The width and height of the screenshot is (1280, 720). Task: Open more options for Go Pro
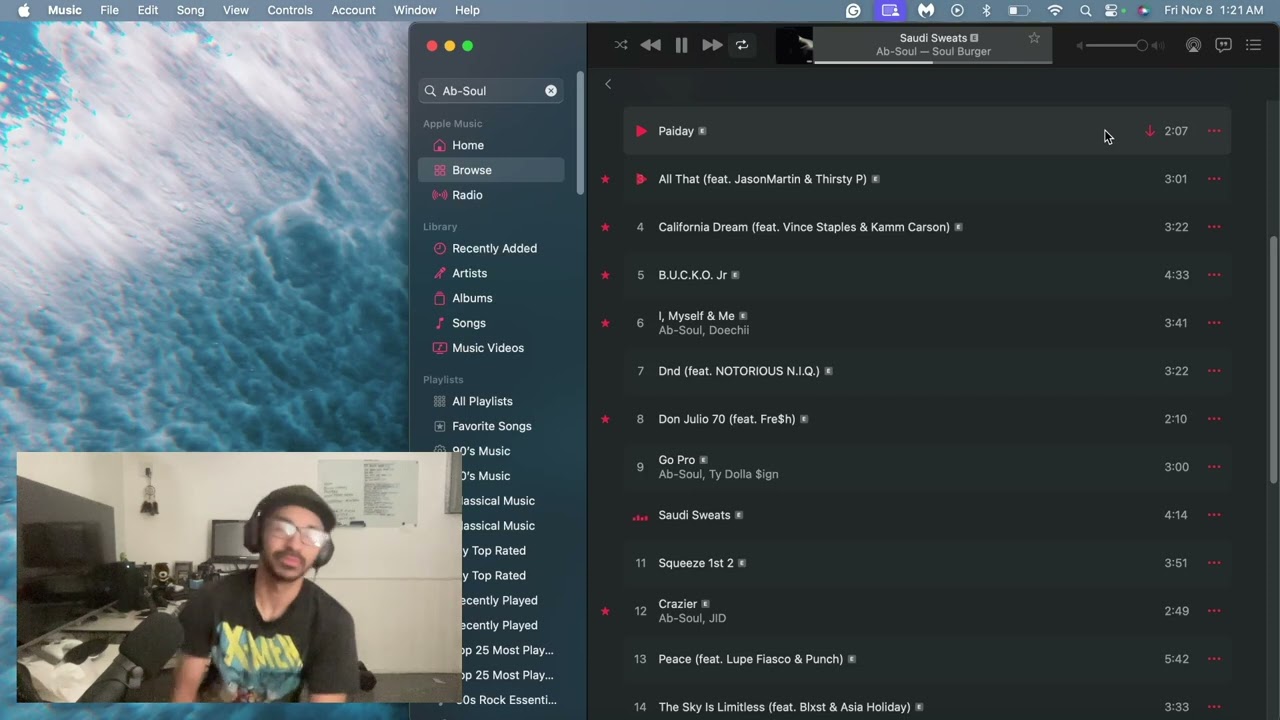point(1214,467)
